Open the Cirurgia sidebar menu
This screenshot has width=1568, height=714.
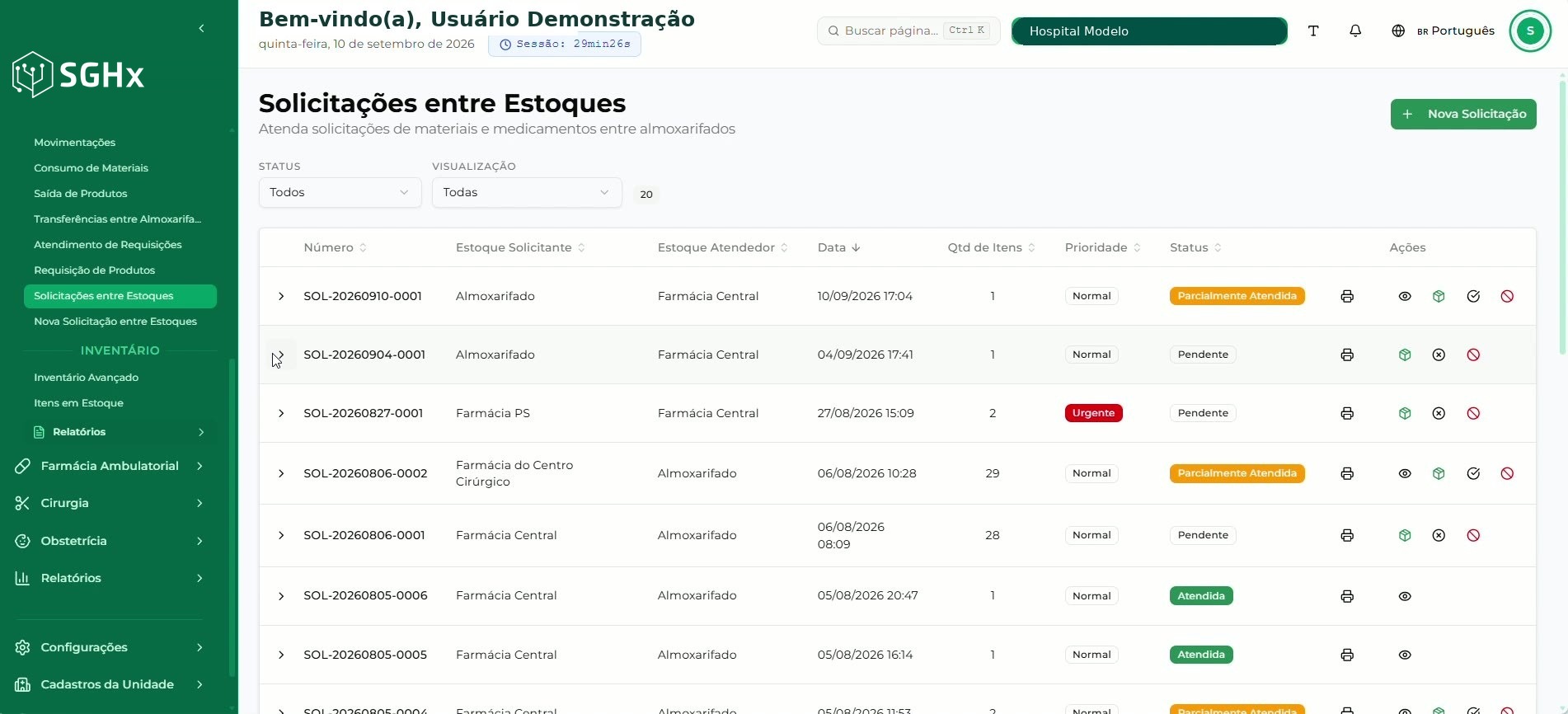[x=110, y=503]
